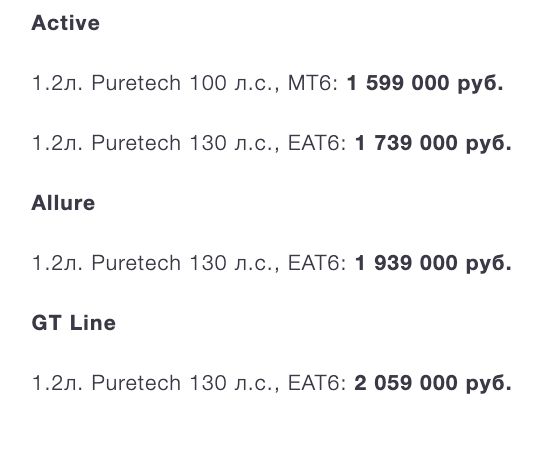
Task: Select the Allure trim heading
Action: tap(63, 203)
